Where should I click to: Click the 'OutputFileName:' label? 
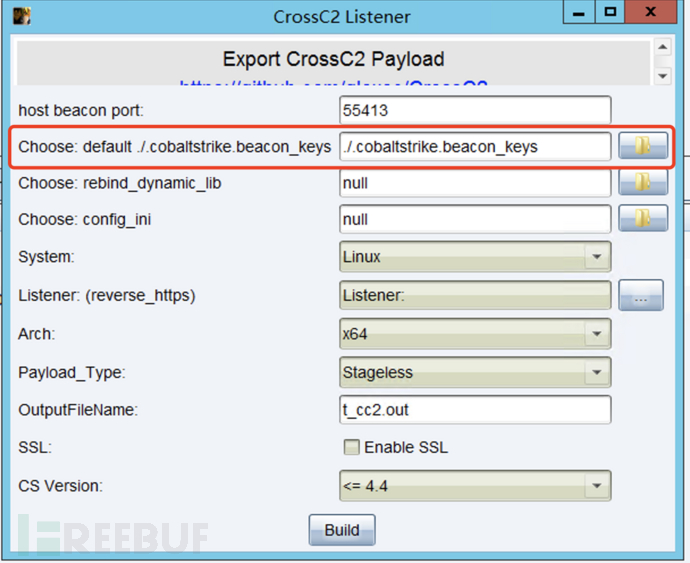click(x=78, y=410)
